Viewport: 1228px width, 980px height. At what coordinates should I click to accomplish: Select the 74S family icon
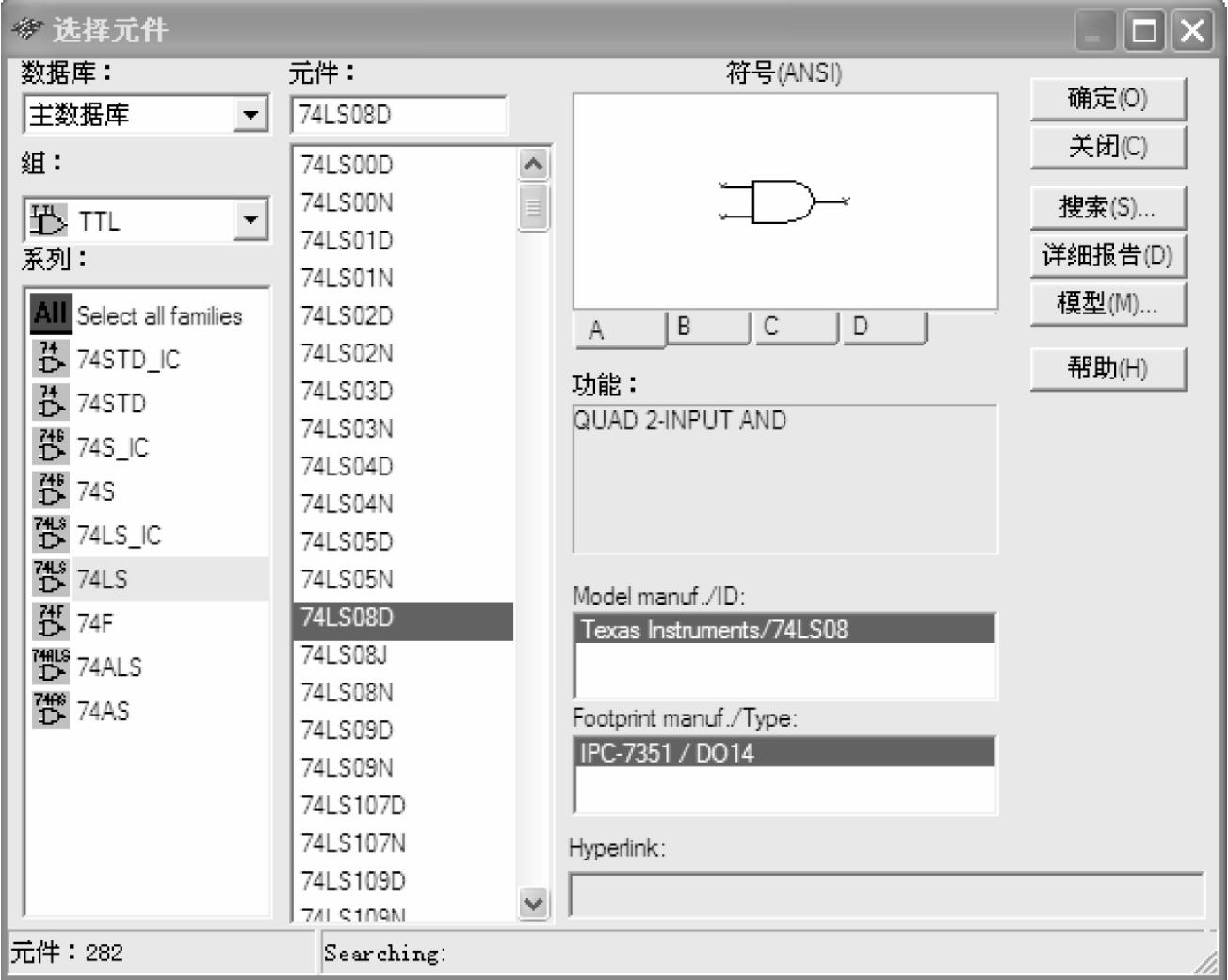coord(50,490)
